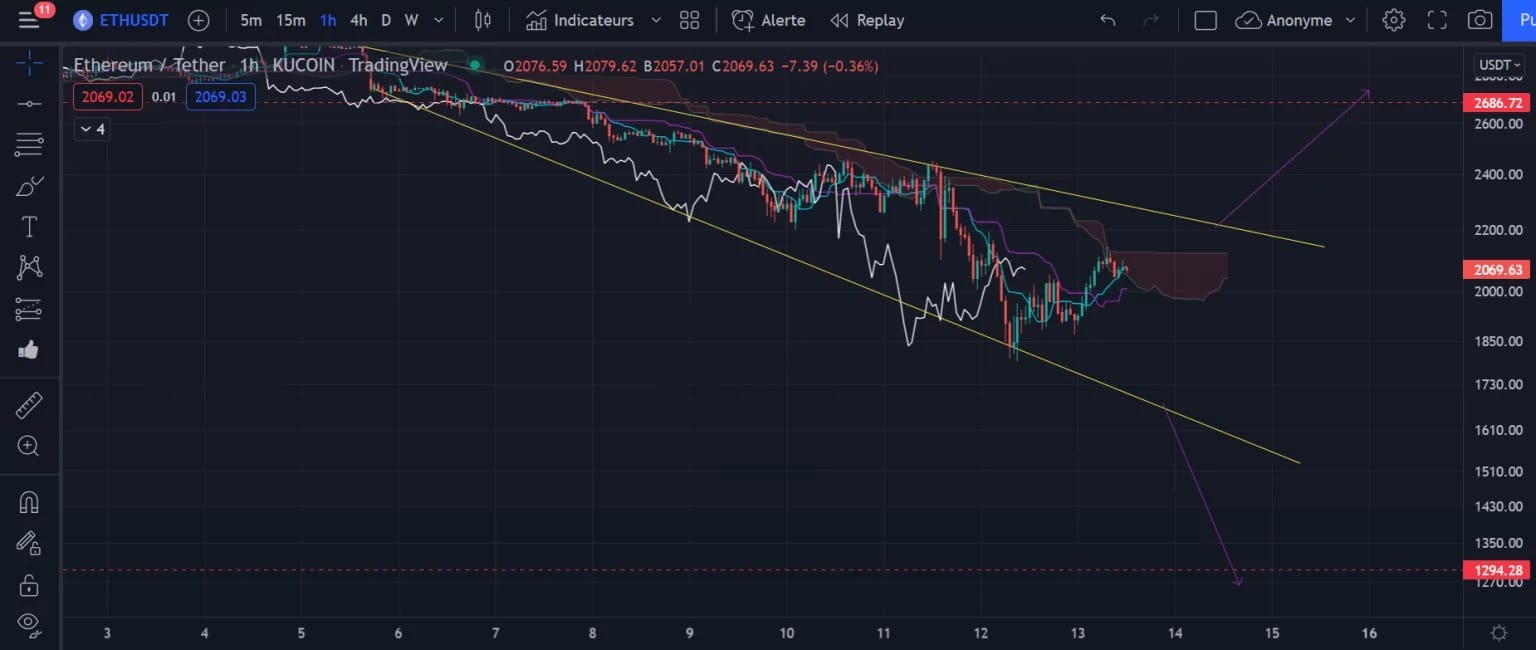Toggle lock all drawing tools
Image resolution: width=1536 pixels, height=650 pixels.
pyautogui.click(x=29, y=584)
